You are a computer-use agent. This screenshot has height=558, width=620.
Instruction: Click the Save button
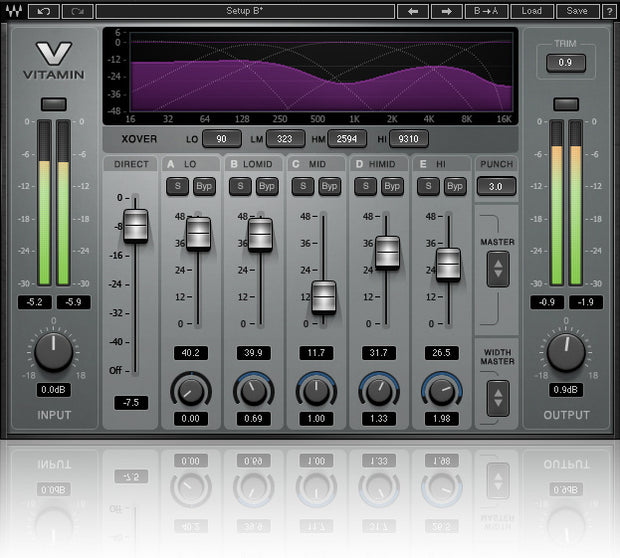point(577,11)
